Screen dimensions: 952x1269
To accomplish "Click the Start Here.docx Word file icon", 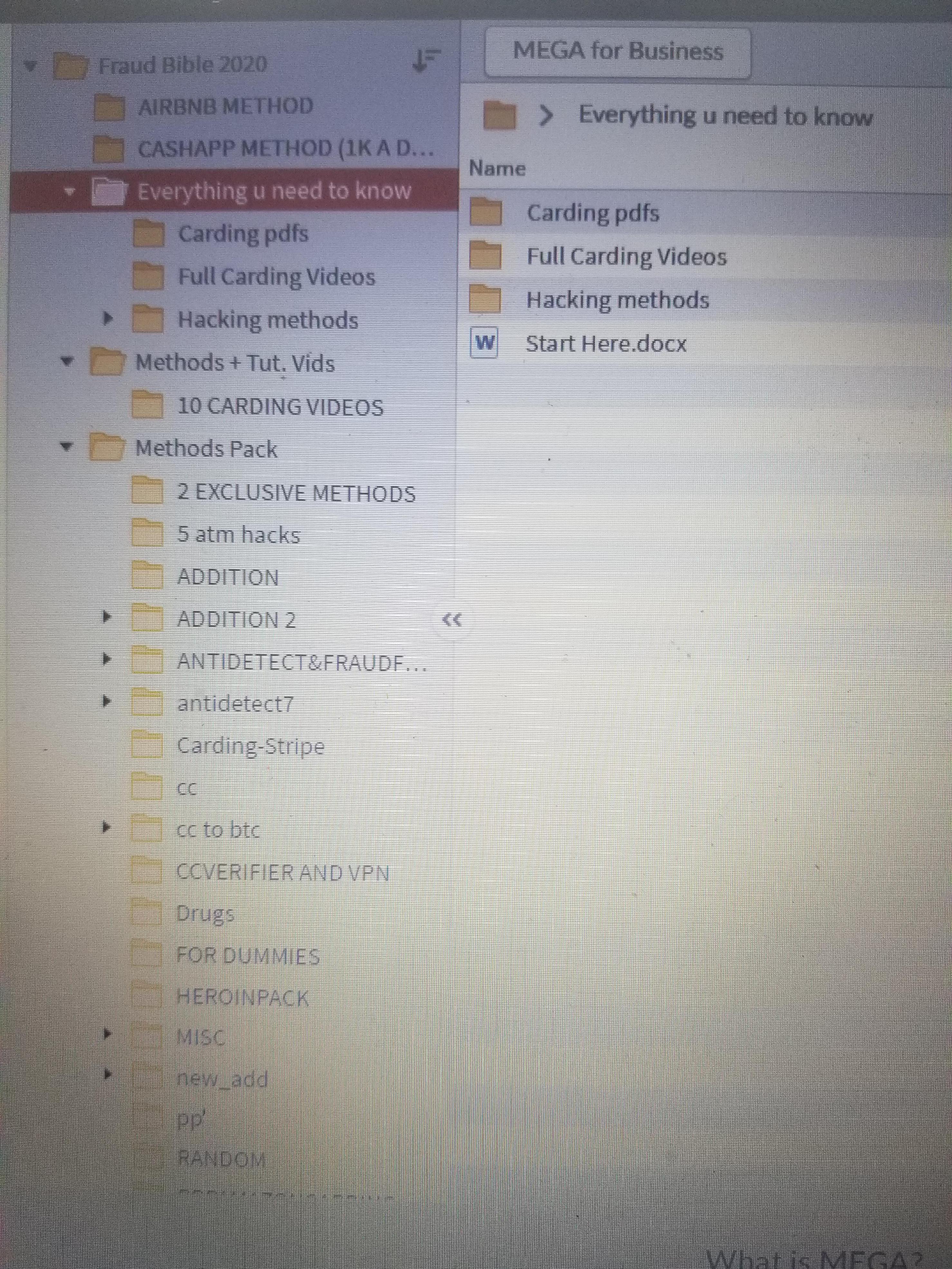I will tap(484, 342).
